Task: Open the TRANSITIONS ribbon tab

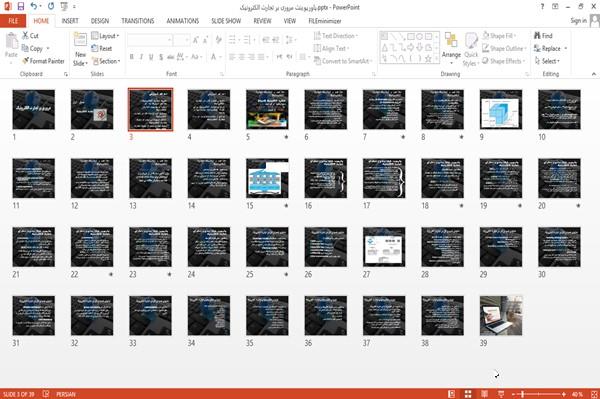Action: click(x=138, y=21)
